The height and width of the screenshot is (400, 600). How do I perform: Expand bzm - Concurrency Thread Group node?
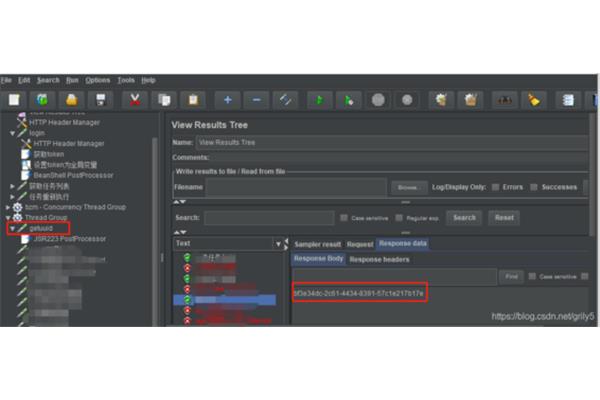click(8, 207)
